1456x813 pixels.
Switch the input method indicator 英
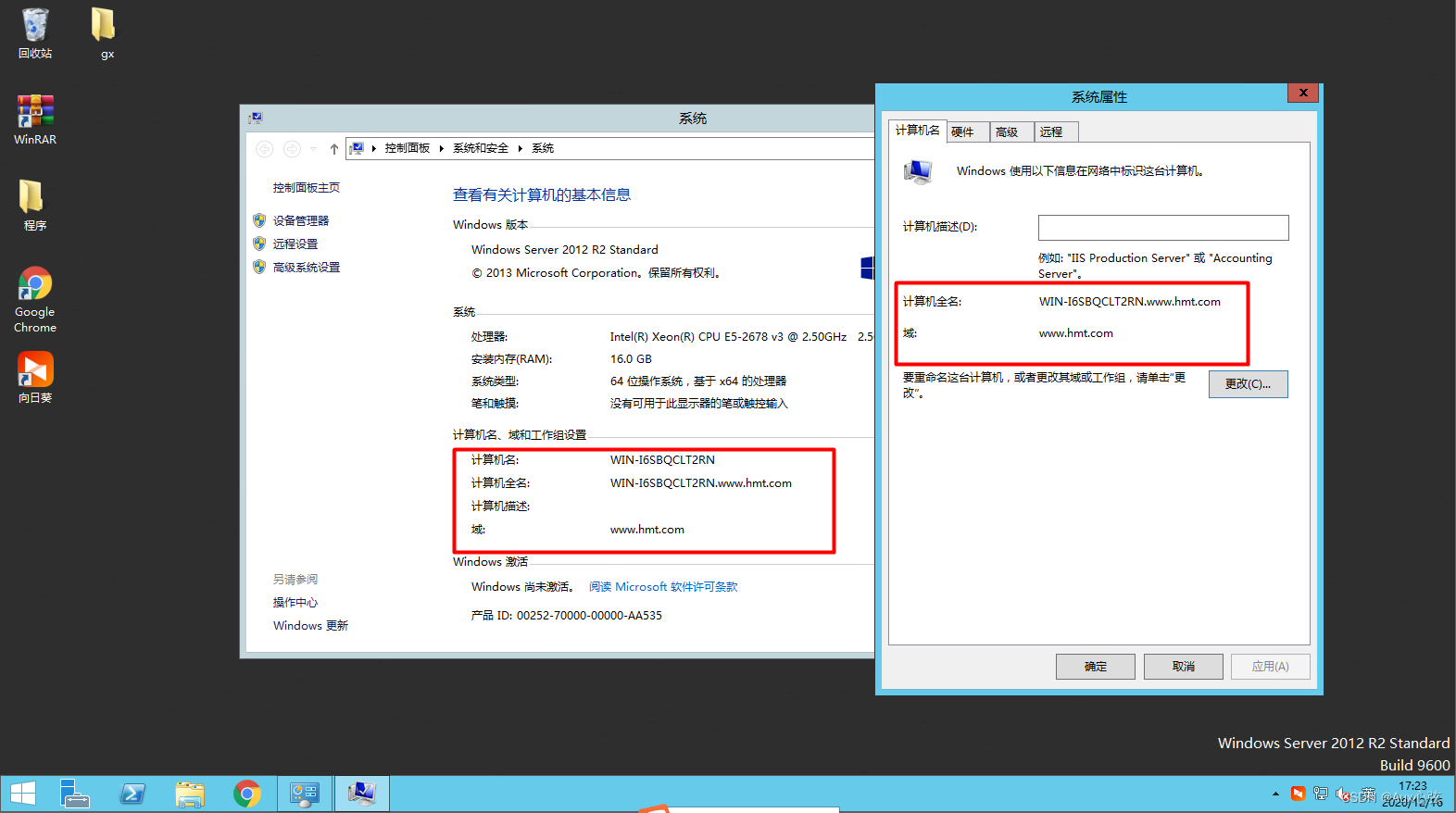(x=1368, y=794)
